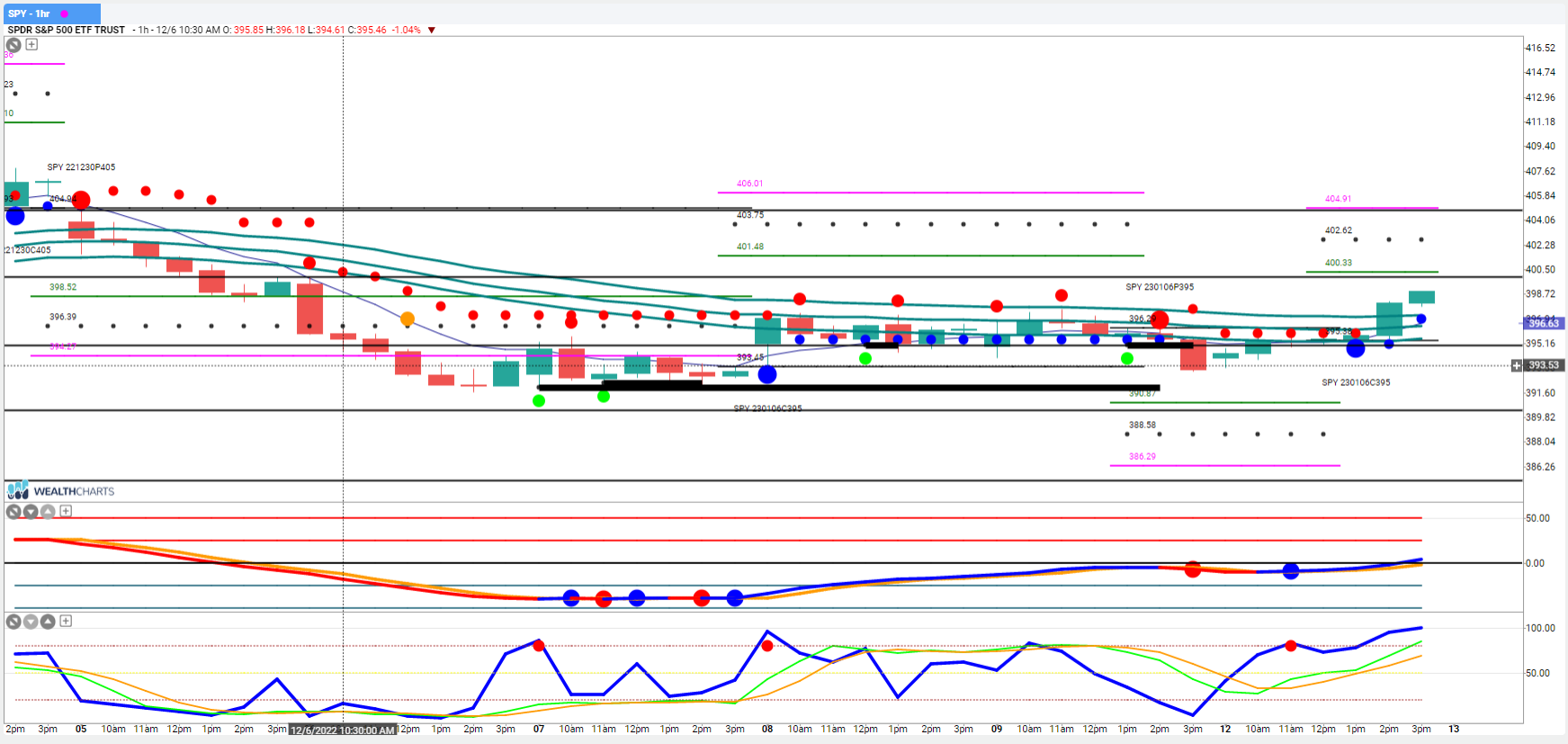The height and width of the screenshot is (744, 1568).
Task: Click the orange signal dot on the price chart
Action: [408, 319]
